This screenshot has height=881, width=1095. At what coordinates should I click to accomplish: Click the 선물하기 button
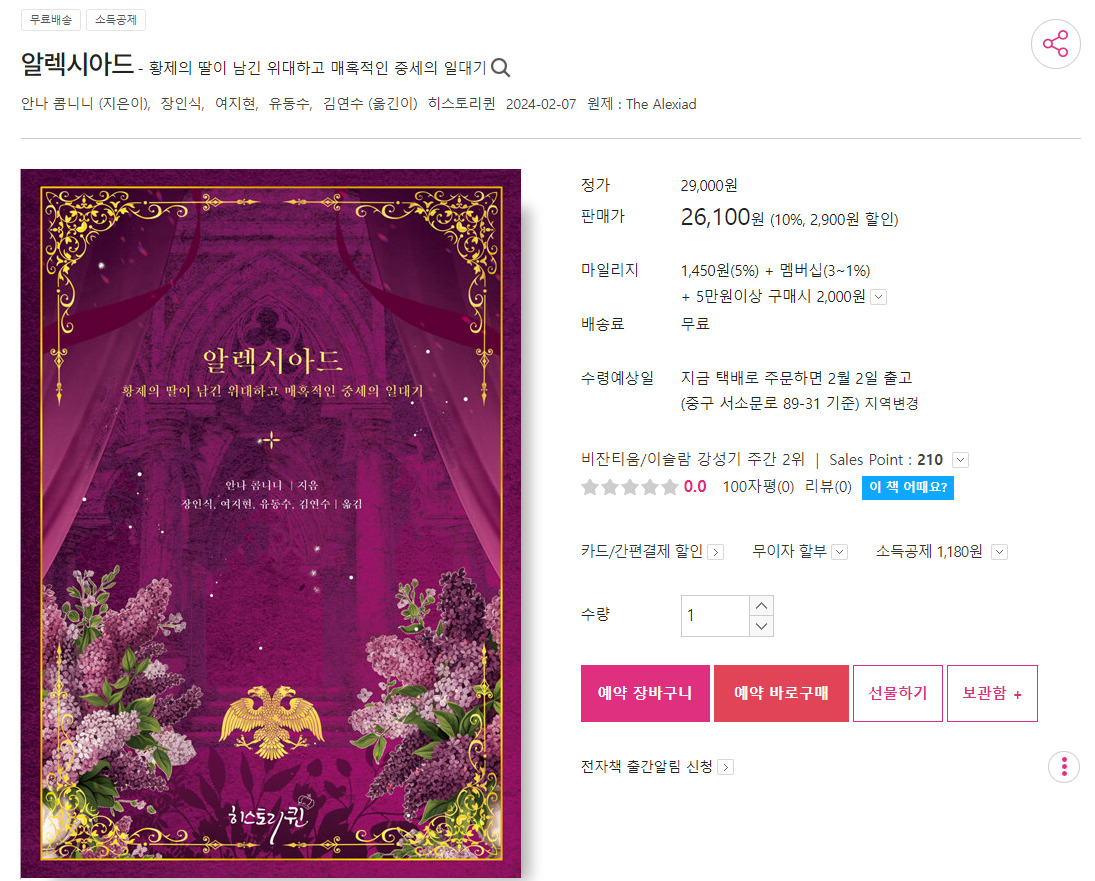click(x=897, y=693)
